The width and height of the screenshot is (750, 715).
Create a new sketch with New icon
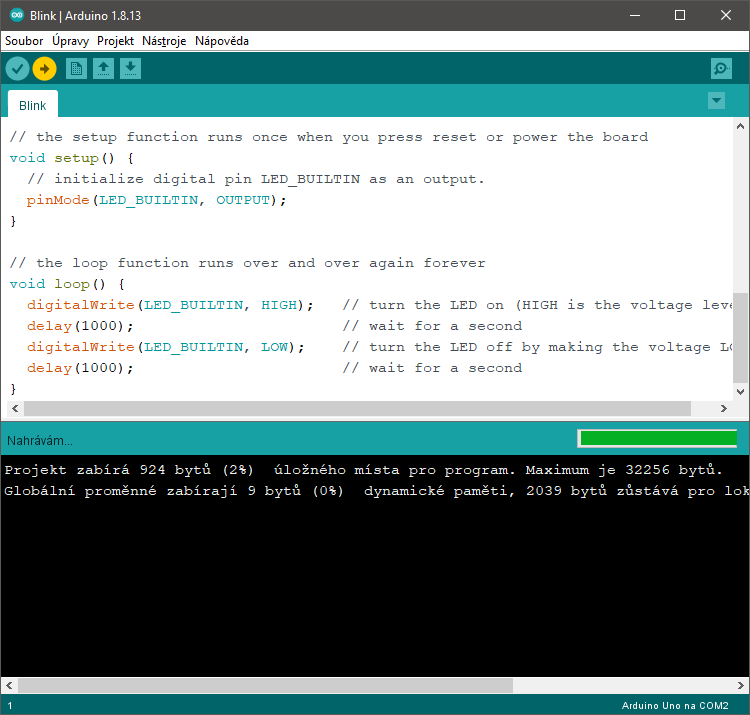76,68
